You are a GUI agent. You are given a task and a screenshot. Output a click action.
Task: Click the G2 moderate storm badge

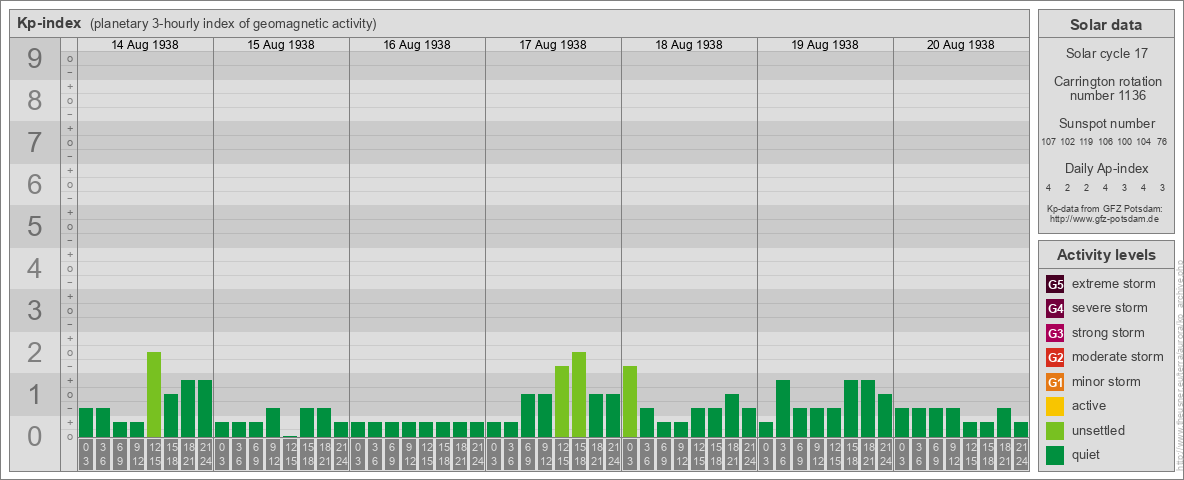click(1056, 357)
